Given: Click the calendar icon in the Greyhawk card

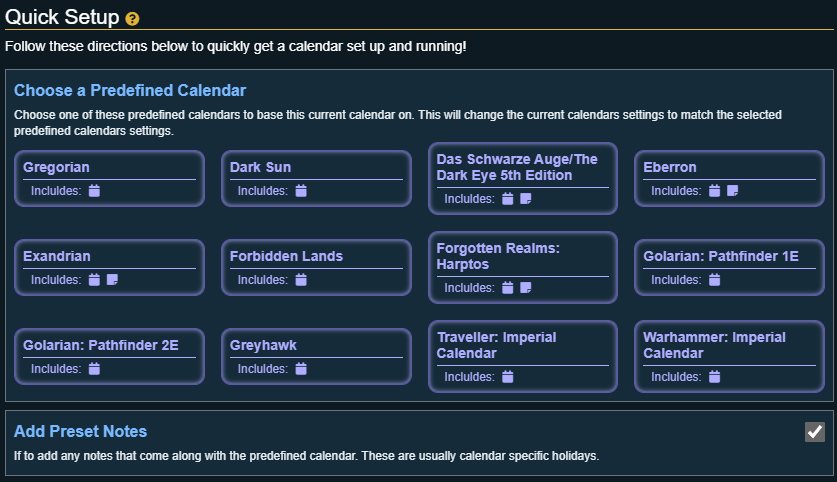Looking at the screenshot, I should tap(301, 369).
